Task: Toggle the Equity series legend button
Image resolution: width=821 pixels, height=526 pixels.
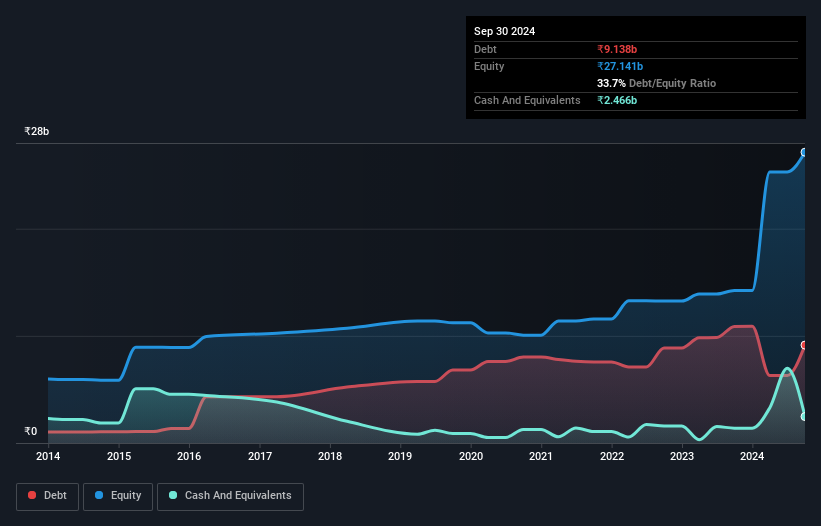Action: 118,496
